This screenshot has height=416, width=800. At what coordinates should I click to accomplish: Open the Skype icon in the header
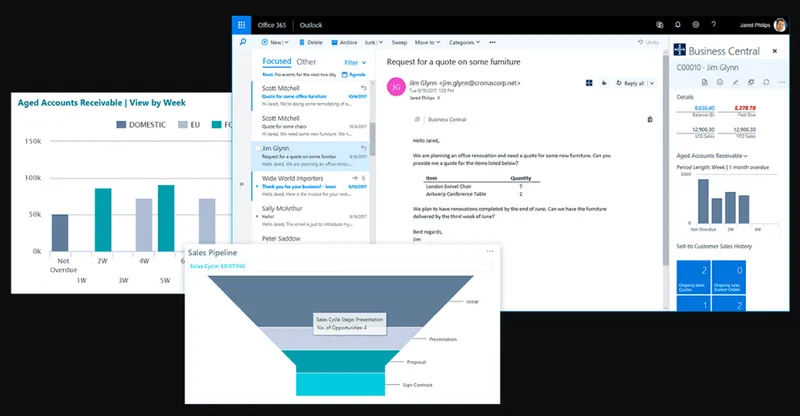[x=660, y=25]
